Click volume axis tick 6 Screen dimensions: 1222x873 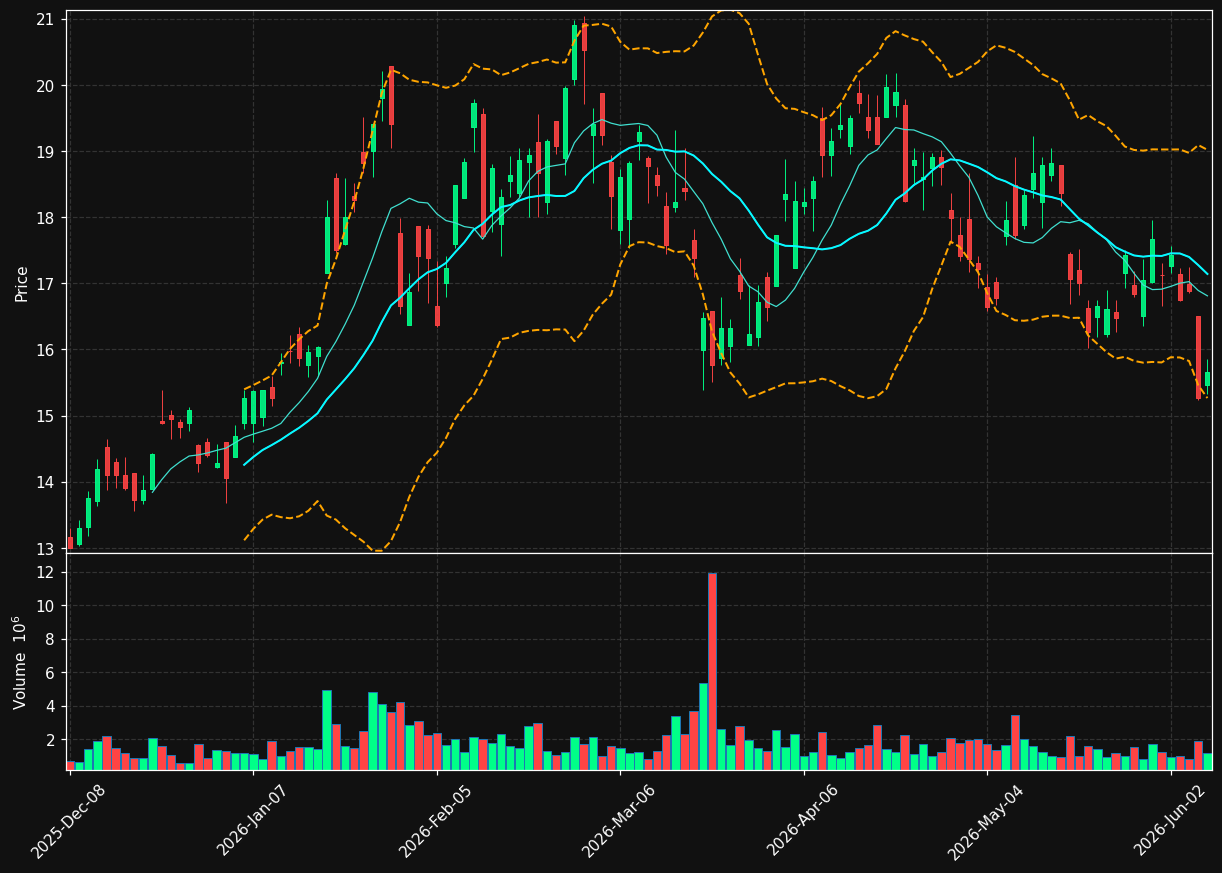pyautogui.click(x=50, y=673)
